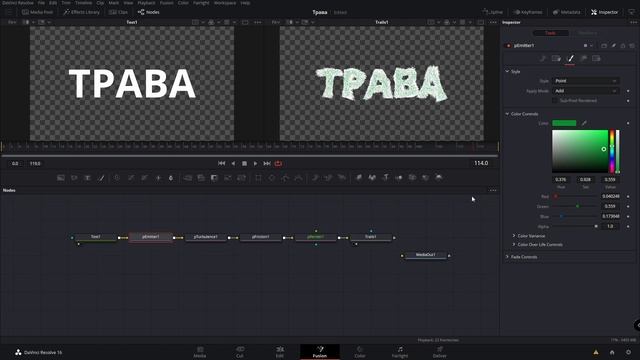Viewport: 640px width, 360px height.
Task: Pick a color with the eyedropper
Action: pos(584,123)
